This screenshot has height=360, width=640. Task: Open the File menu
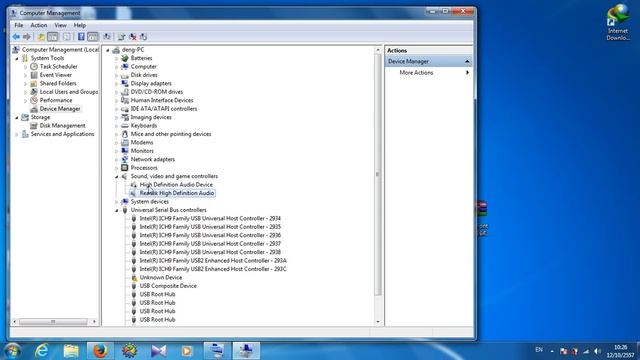click(x=19, y=25)
